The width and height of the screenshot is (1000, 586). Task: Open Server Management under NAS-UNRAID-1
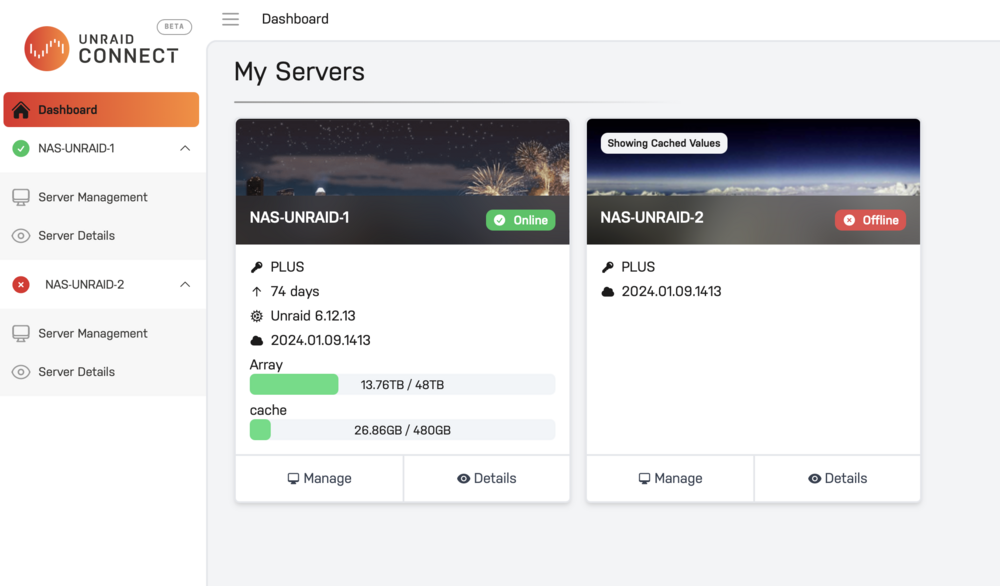92,197
